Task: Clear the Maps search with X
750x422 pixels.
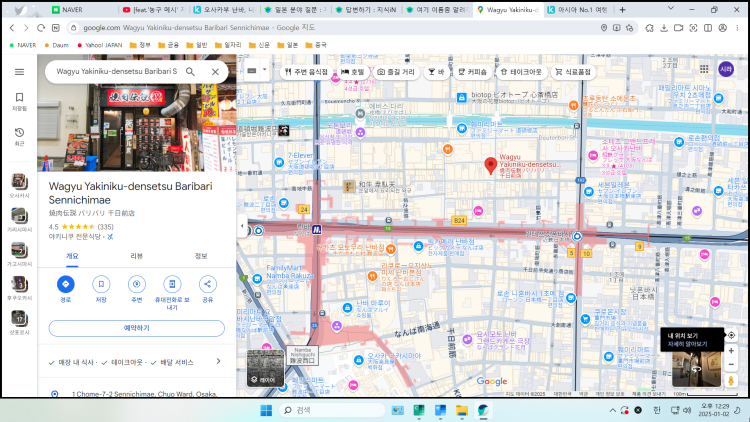Action: (215, 72)
